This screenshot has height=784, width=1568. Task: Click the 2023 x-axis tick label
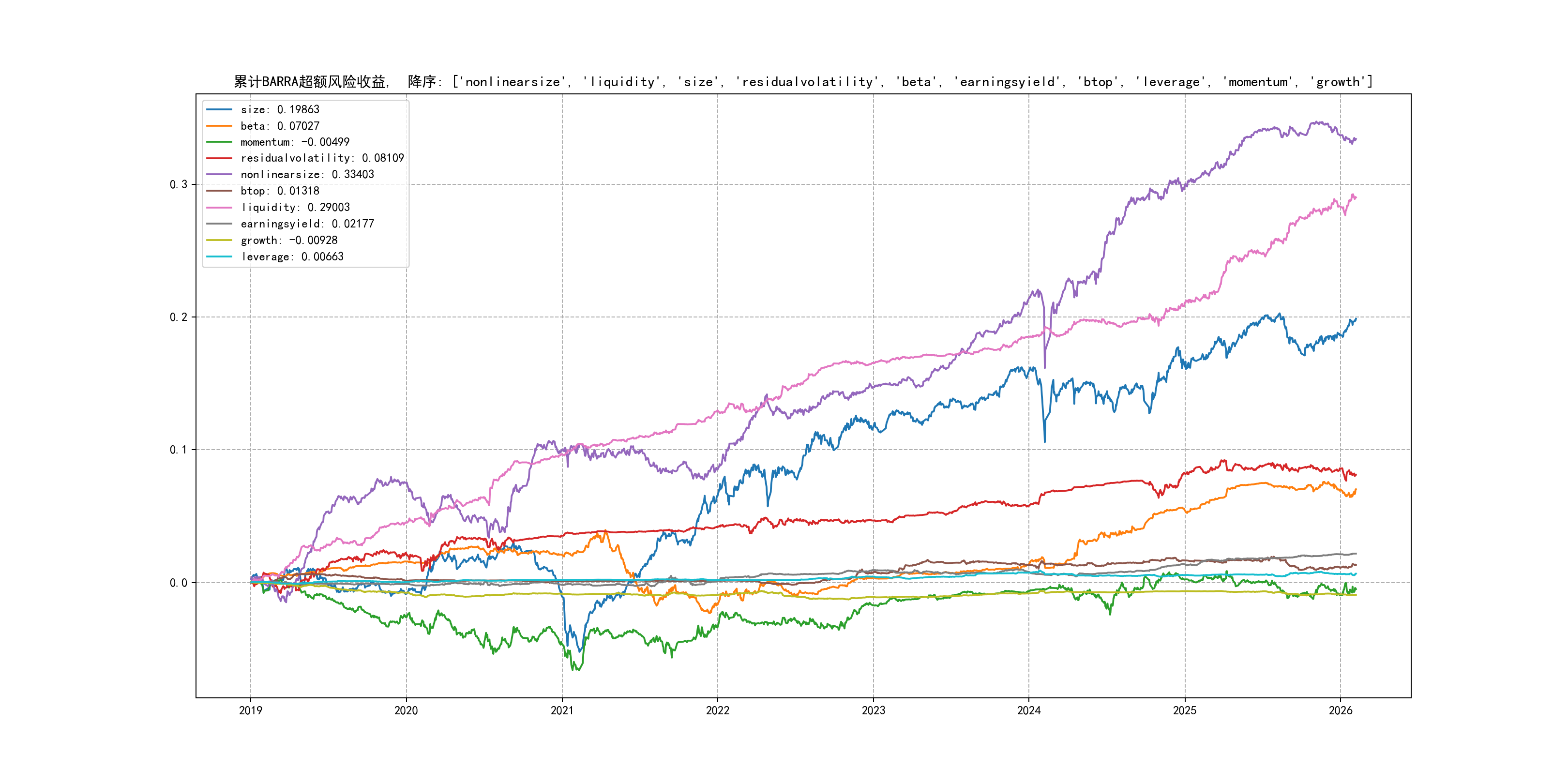click(873, 710)
